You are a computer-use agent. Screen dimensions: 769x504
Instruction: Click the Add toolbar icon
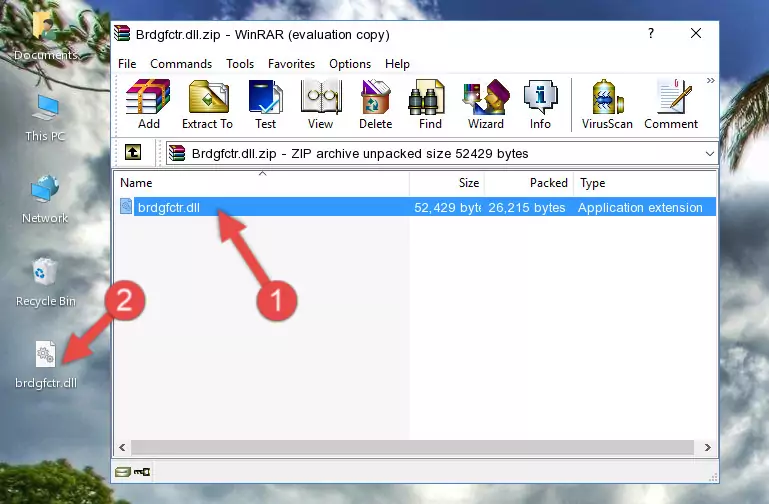pyautogui.click(x=148, y=104)
